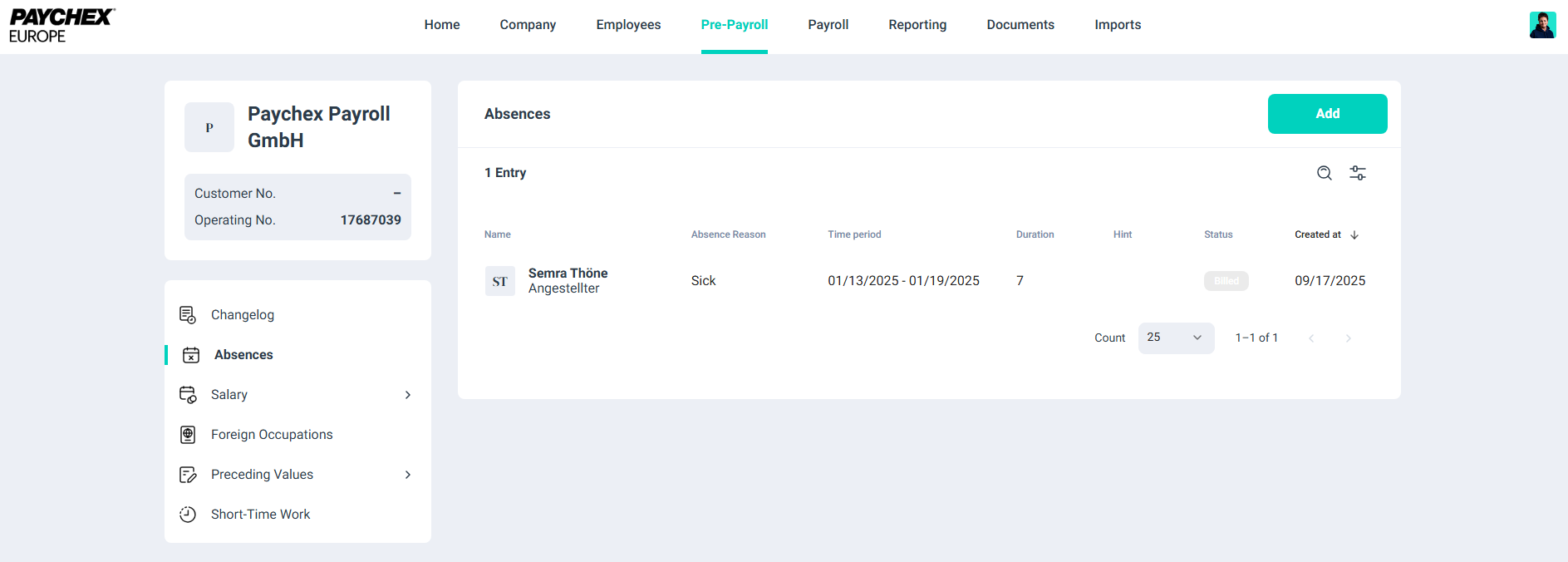Screen dimensions: 1568x562
Task: Sort by Created at arrow
Action: point(1354,235)
